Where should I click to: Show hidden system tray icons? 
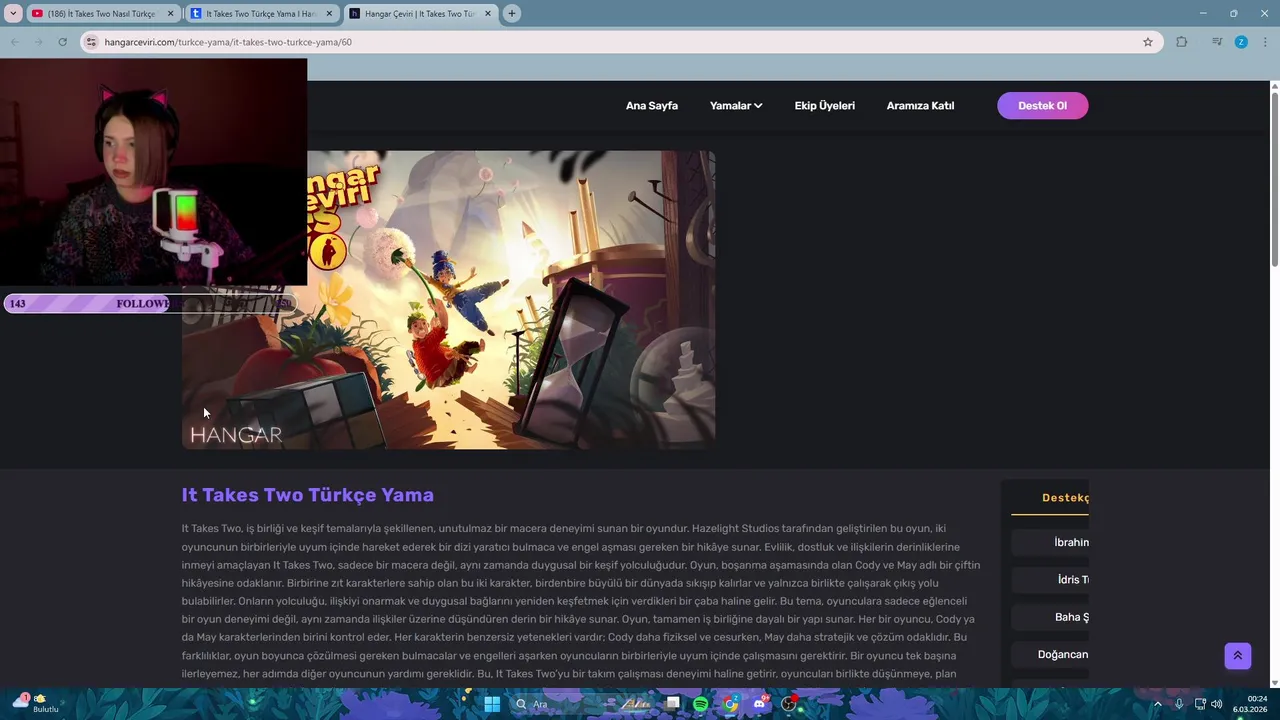[1158, 704]
